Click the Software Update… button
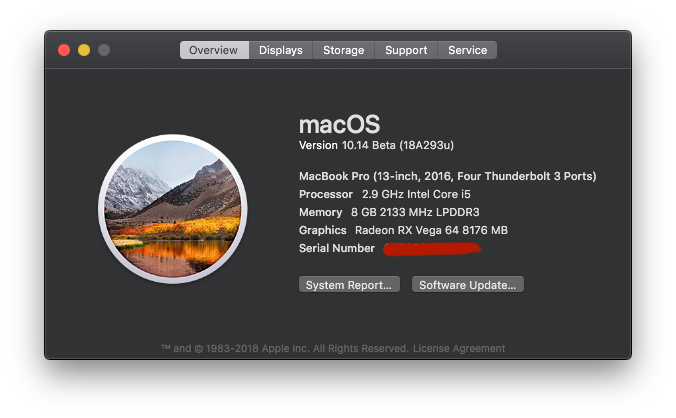The width and height of the screenshot is (676, 418). pyautogui.click(x=468, y=284)
